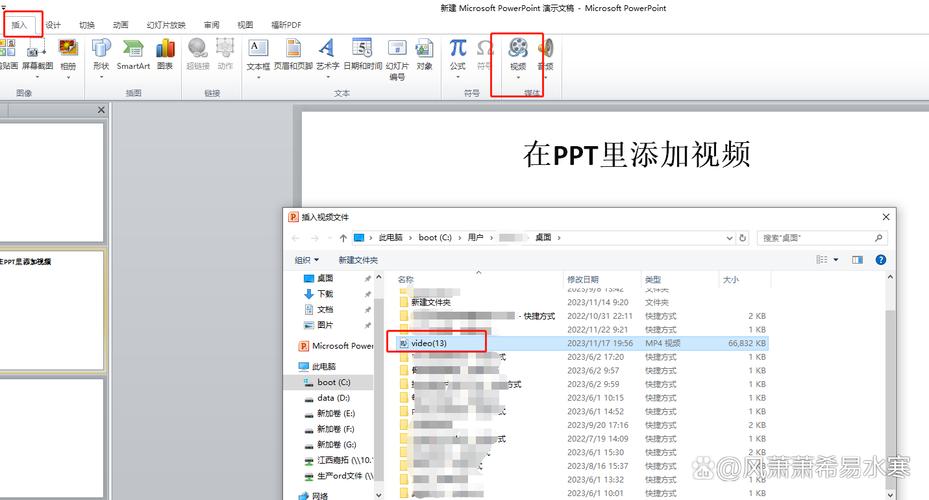Insert 日期和时间 date and time

point(363,54)
